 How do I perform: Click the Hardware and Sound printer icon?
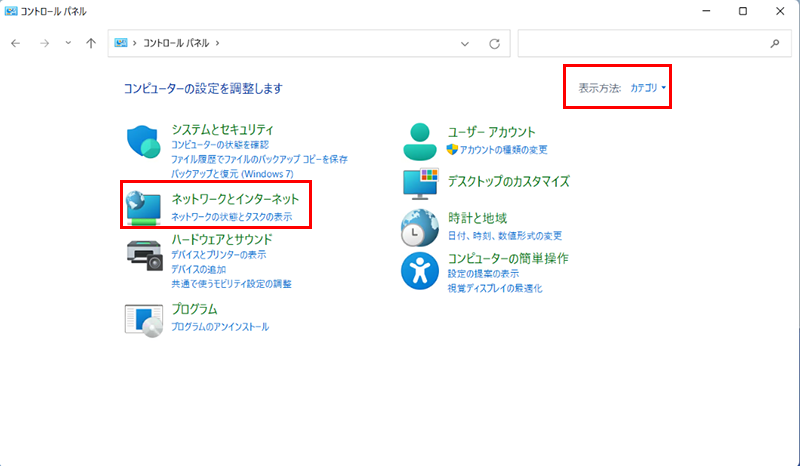click(144, 256)
